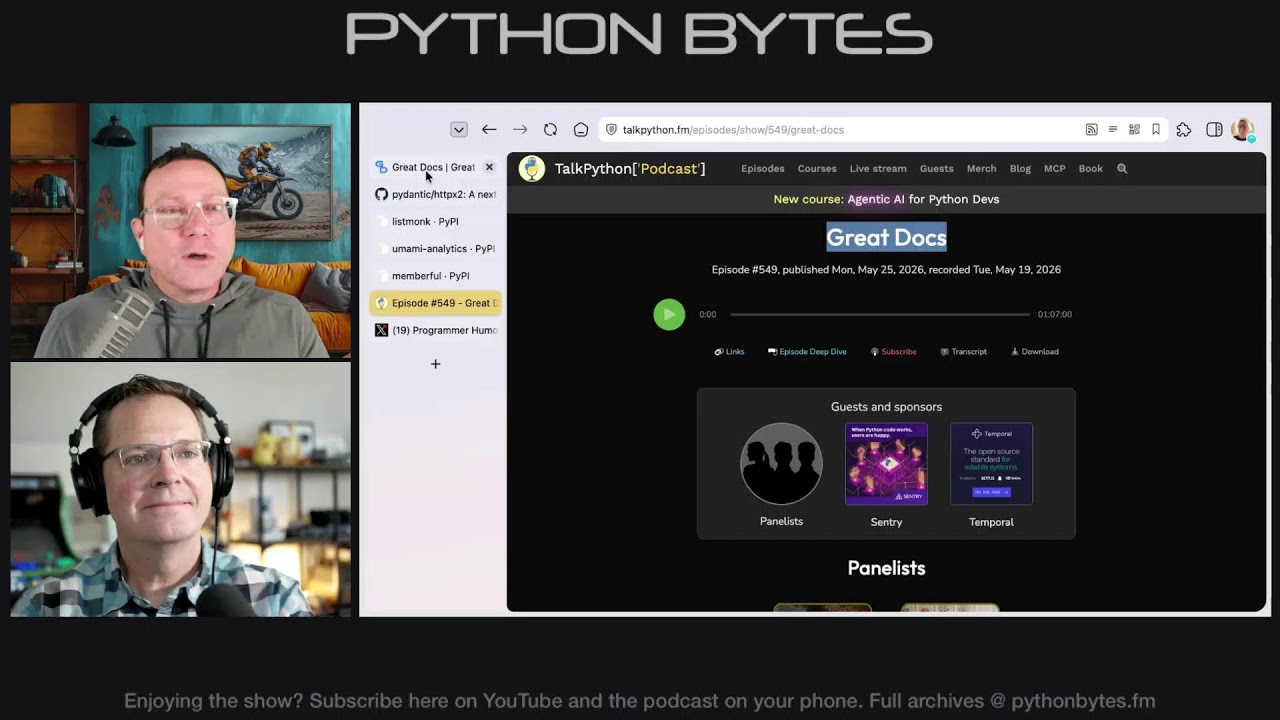The image size is (1280, 720).
Task: Open the Guests page
Action: tap(936, 169)
